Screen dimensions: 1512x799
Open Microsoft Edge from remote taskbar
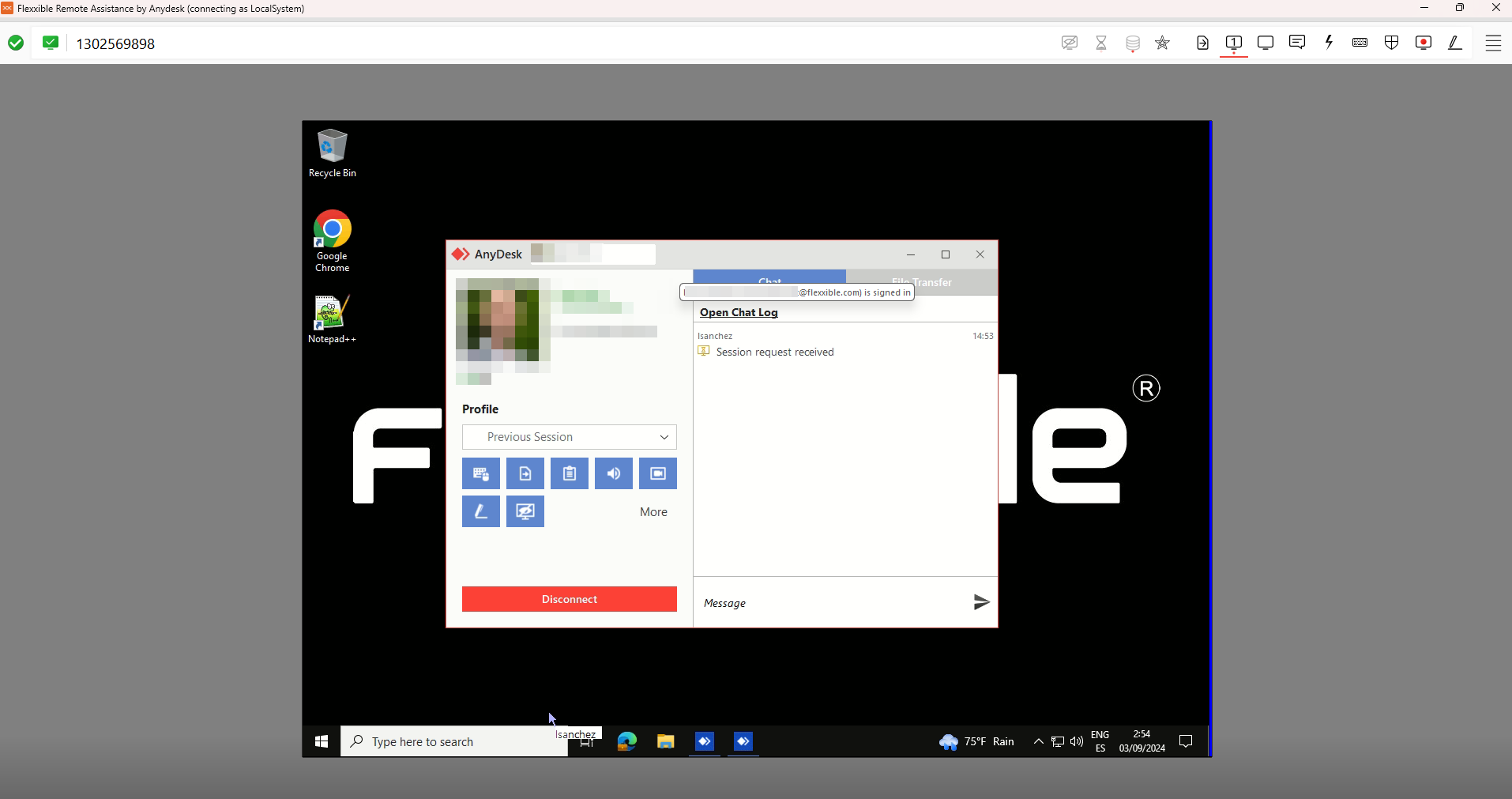(x=627, y=741)
